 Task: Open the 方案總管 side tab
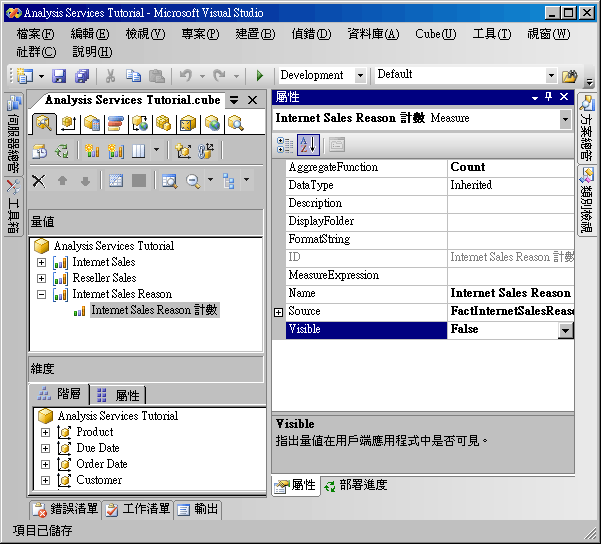tap(587, 128)
